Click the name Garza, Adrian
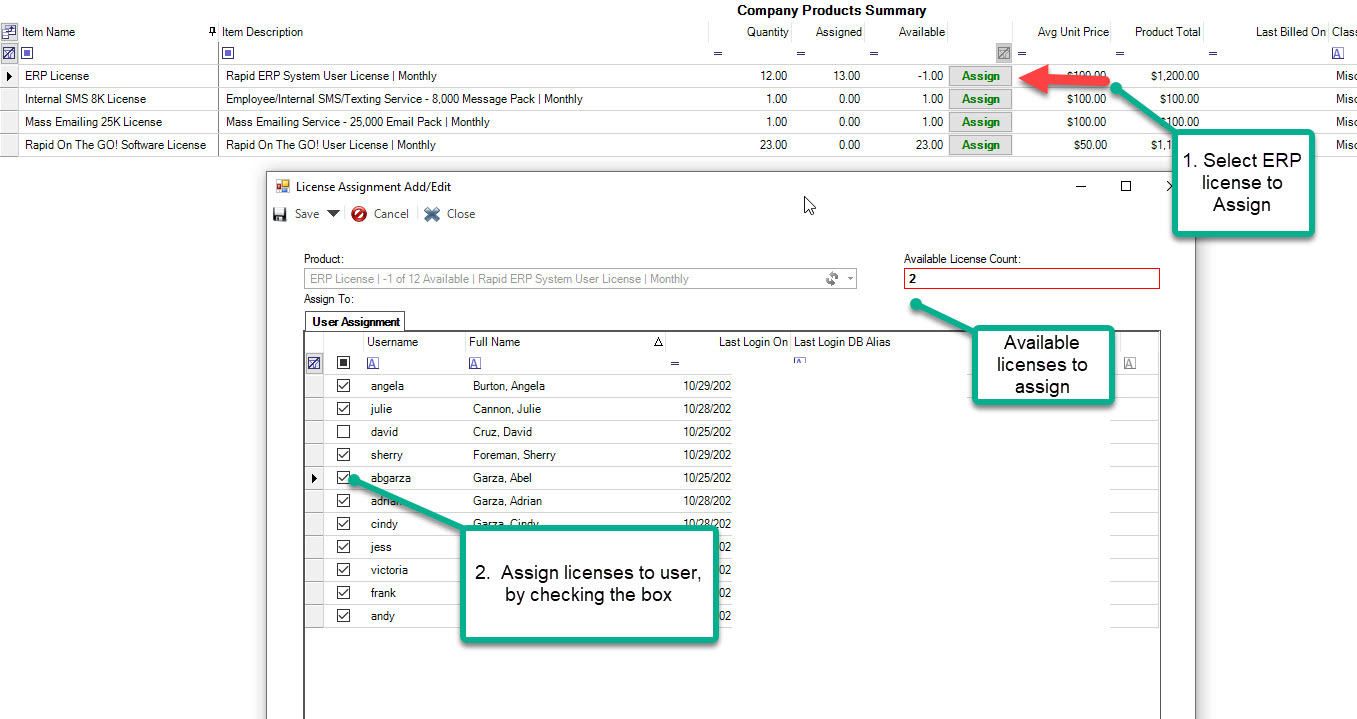Screen dimensions: 1357x719 tap(507, 501)
